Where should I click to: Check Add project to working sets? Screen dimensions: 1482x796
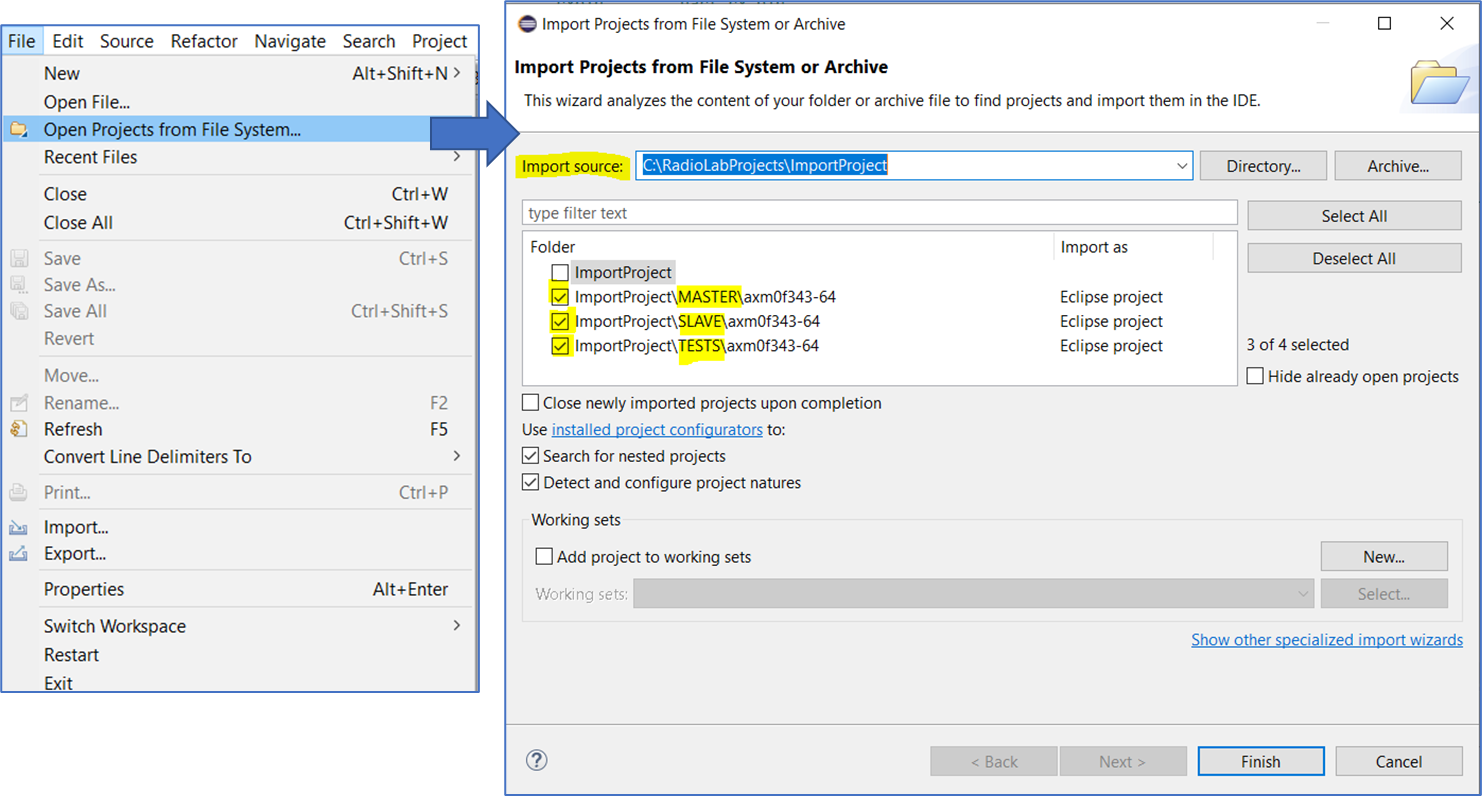[x=544, y=557]
